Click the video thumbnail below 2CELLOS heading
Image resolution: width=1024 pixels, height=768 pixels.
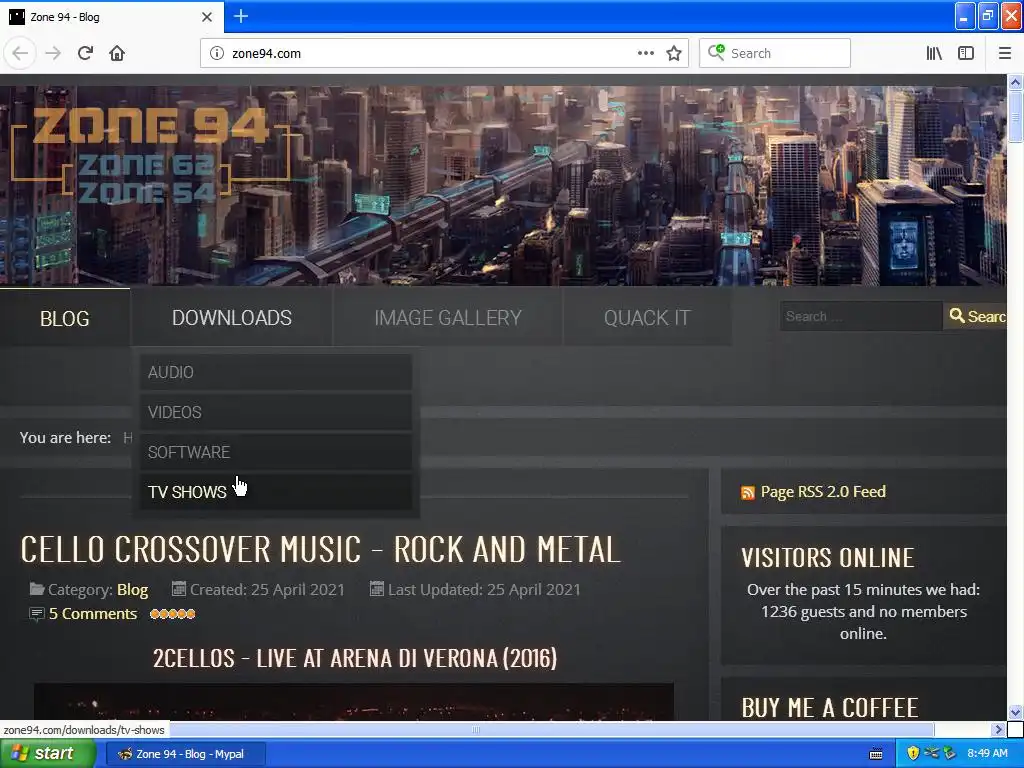click(353, 701)
